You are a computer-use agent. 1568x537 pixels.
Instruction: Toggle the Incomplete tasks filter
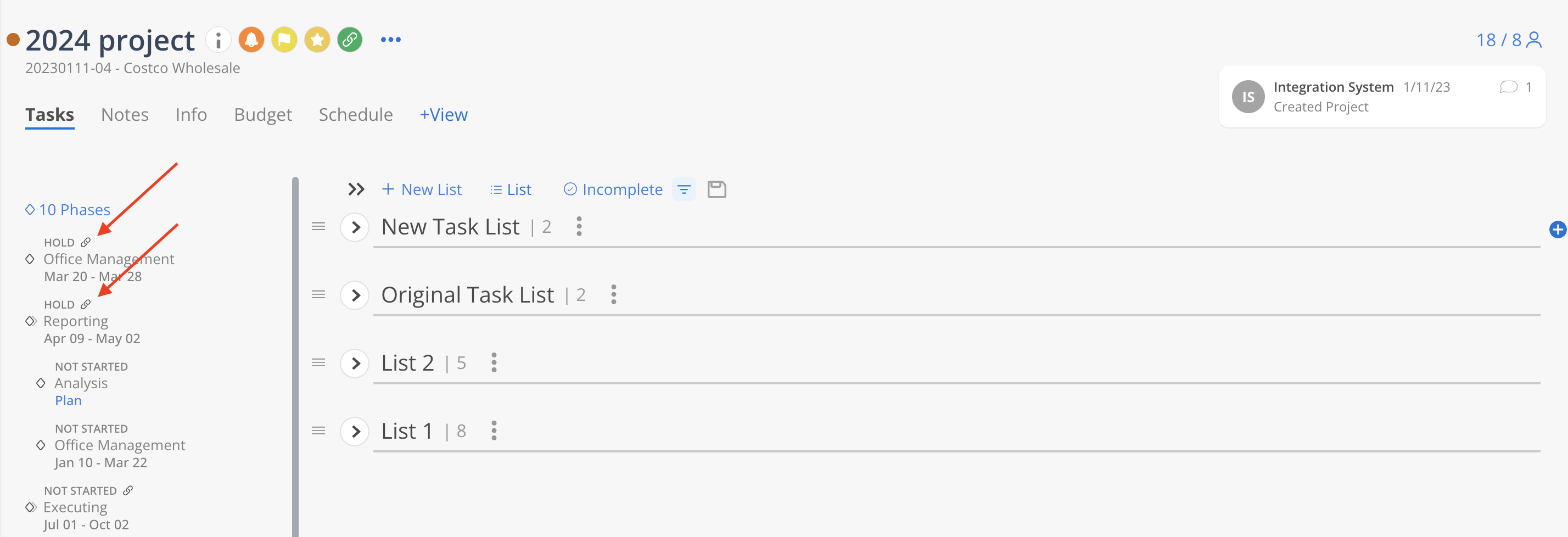(613, 189)
